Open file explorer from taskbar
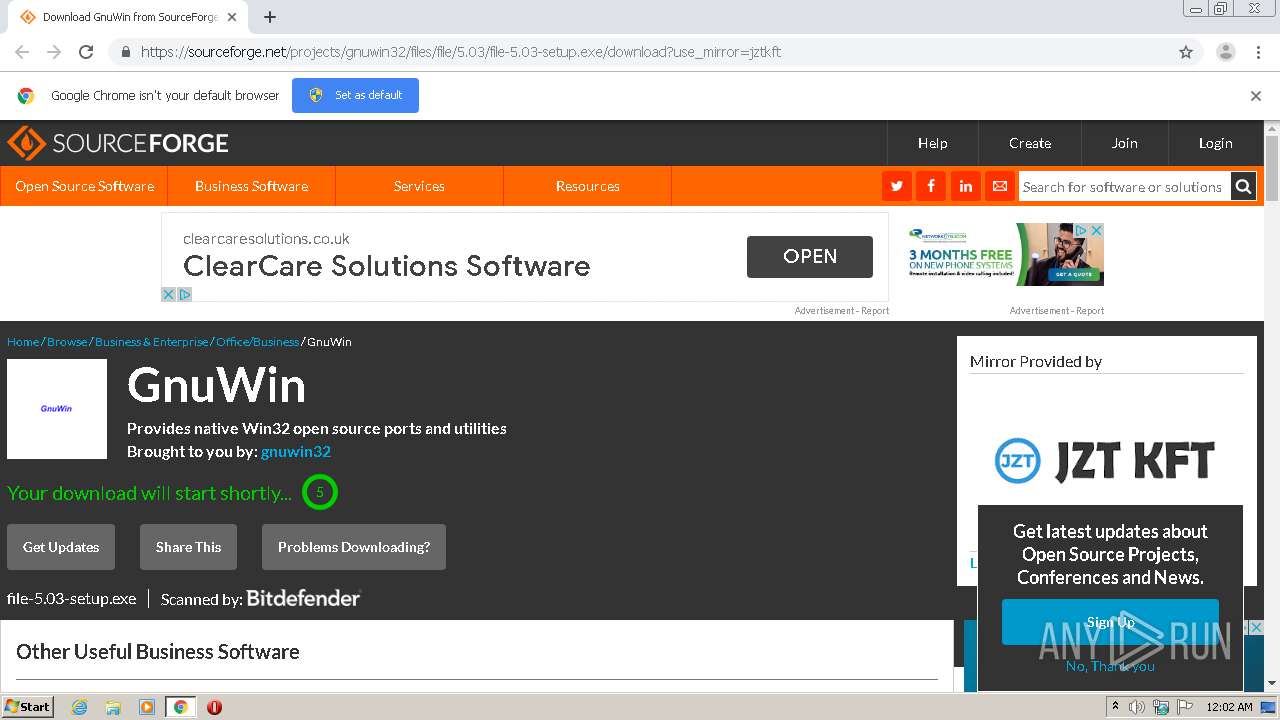1280x720 pixels. pyautogui.click(x=113, y=707)
